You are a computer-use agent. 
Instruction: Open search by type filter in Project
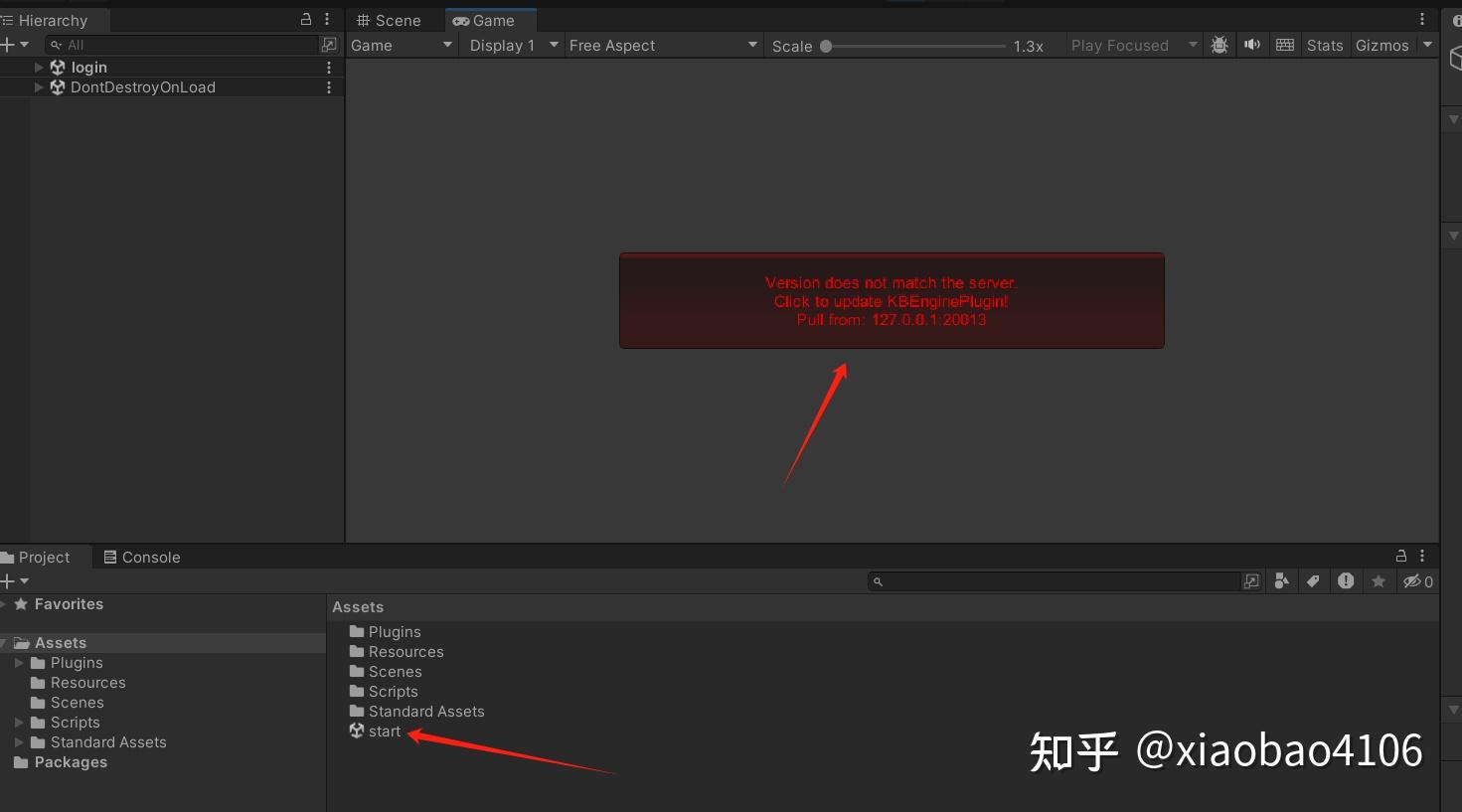(1281, 580)
